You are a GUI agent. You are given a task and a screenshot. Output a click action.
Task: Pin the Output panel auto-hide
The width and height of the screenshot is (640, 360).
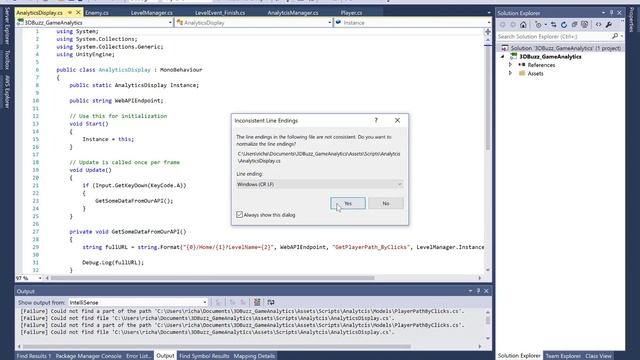tap(478, 291)
